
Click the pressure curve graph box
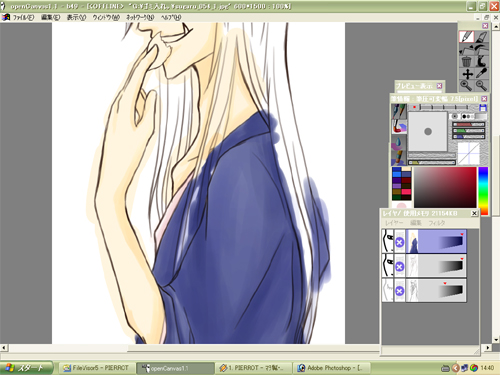[x=468, y=153]
